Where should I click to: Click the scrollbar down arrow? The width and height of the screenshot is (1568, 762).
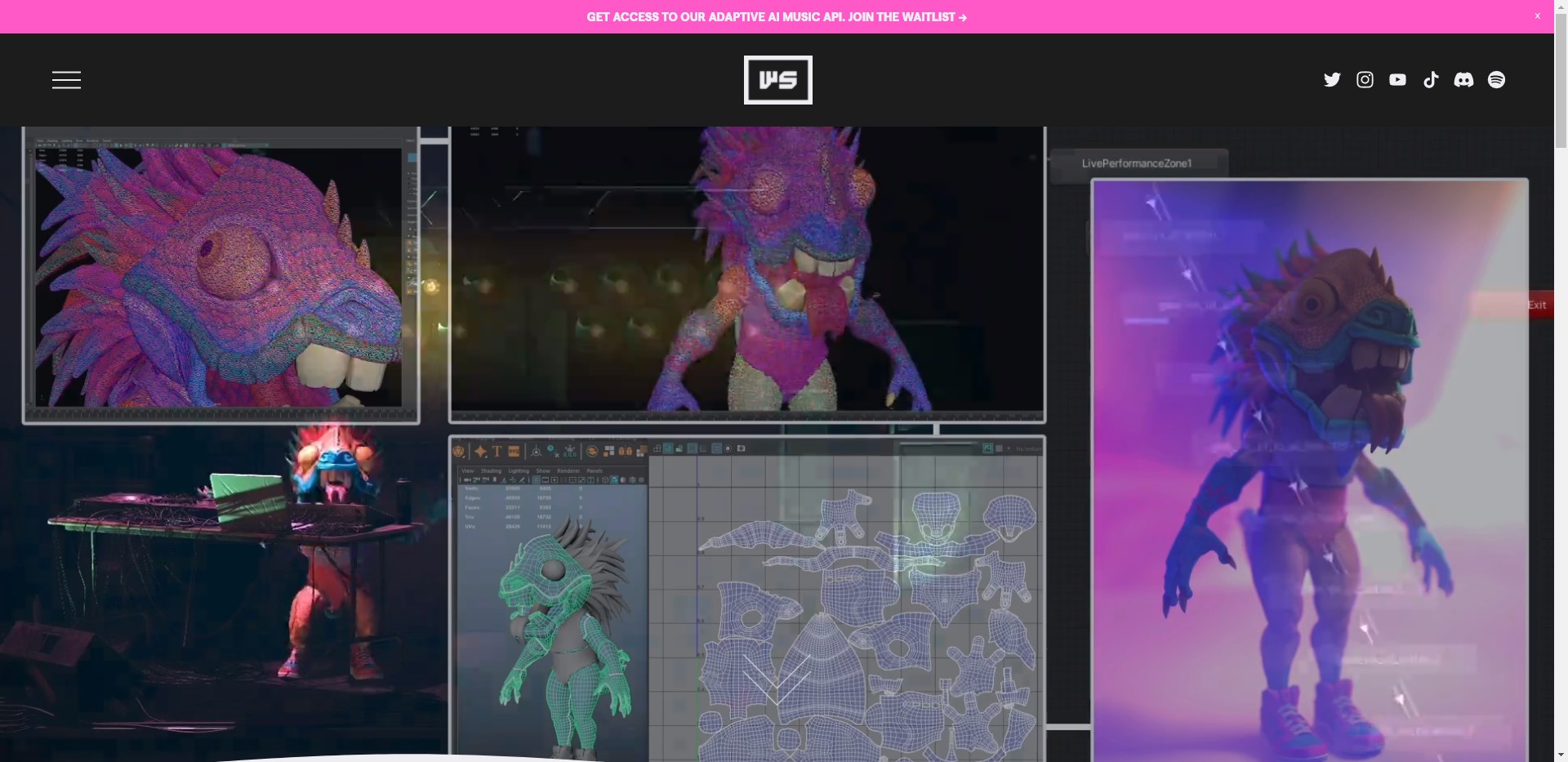tap(1561, 755)
